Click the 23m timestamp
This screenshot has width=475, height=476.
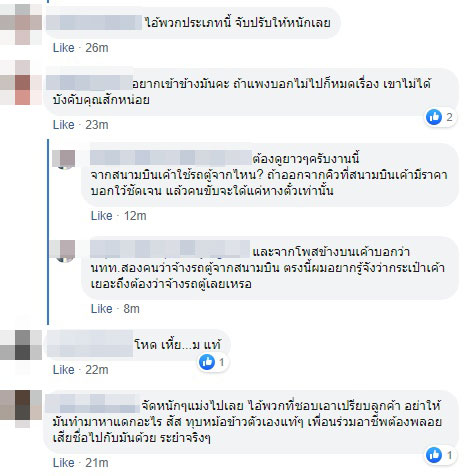(x=97, y=125)
